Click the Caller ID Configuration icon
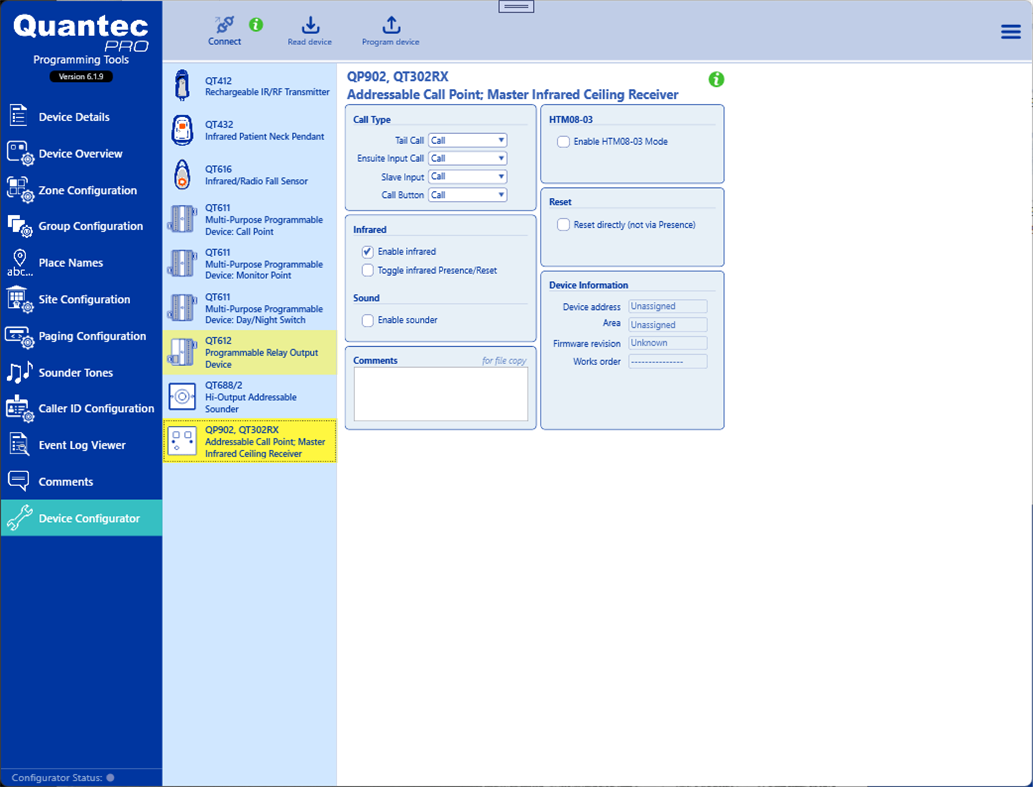 (20, 409)
